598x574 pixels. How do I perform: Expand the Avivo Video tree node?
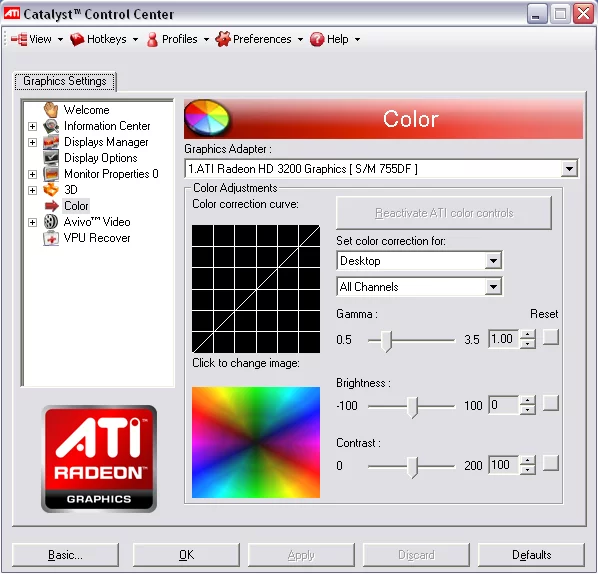tap(32, 222)
